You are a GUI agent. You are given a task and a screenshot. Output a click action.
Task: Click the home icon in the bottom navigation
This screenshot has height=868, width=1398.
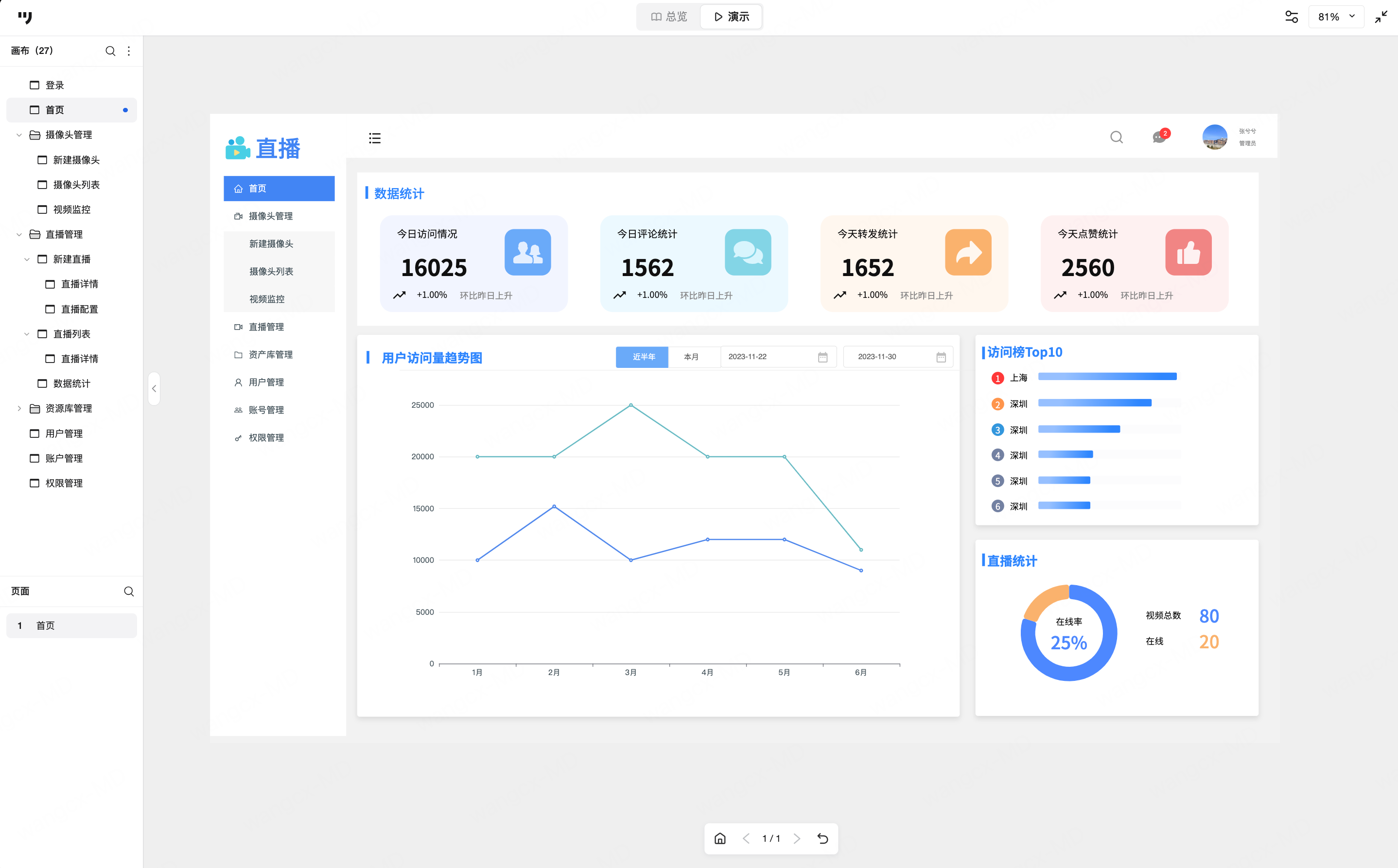720,839
